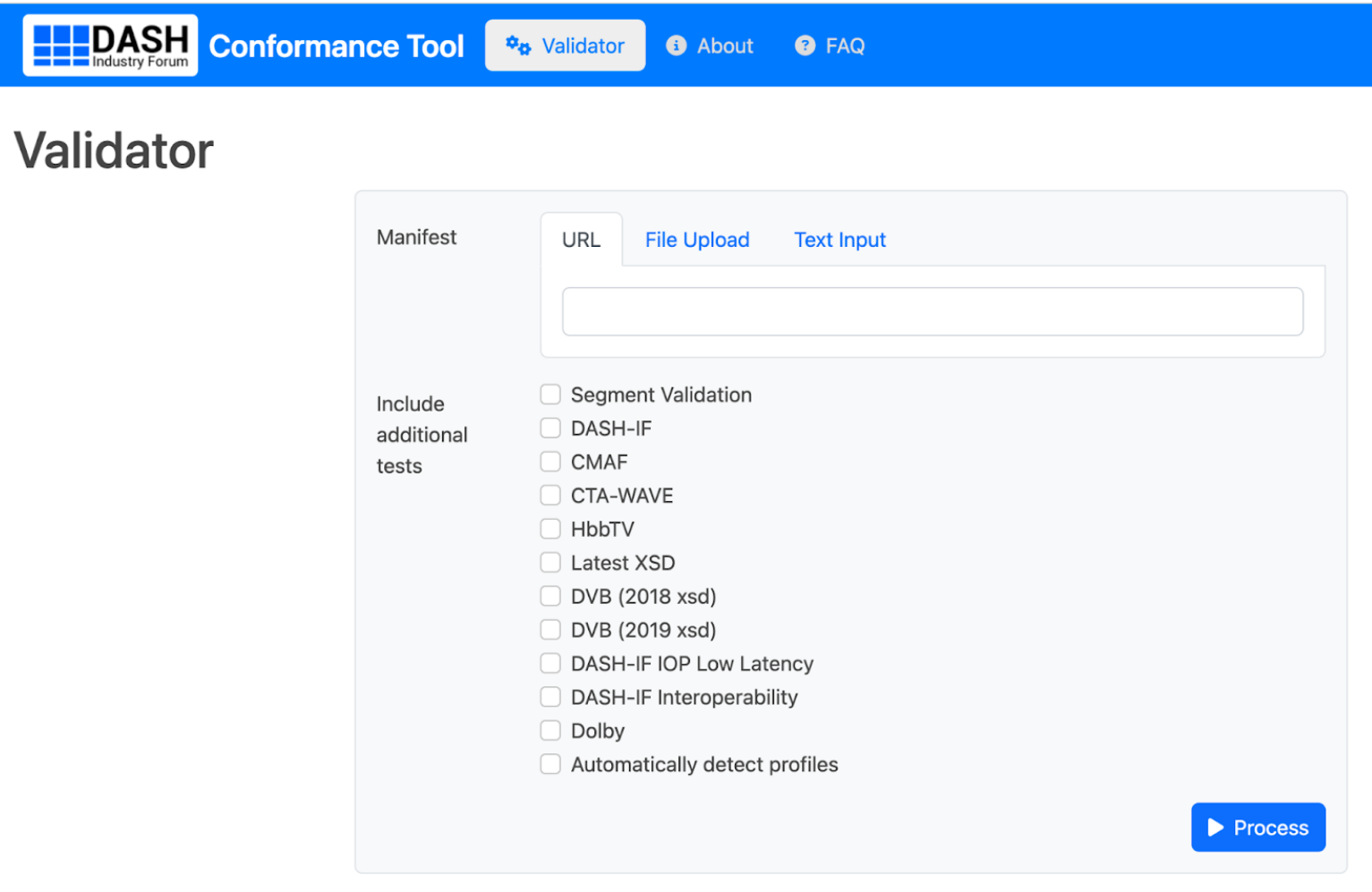The image size is (1372, 892).
Task: Toggle the CTA-WAVE checkbox
Action: (x=550, y=495)
